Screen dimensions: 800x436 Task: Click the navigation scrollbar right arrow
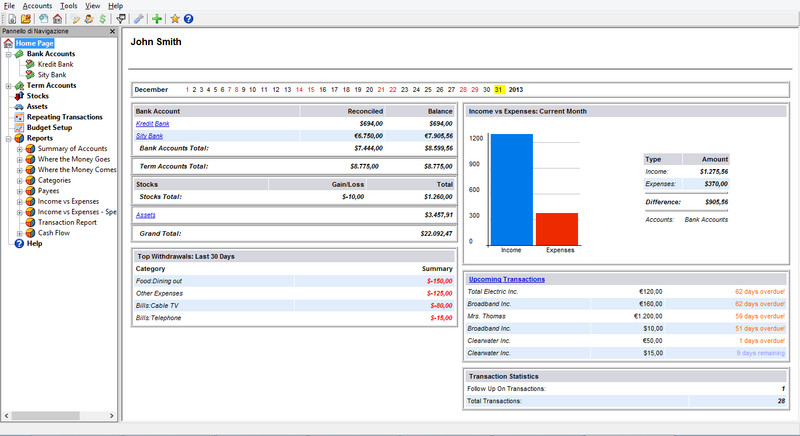pos(112,416)
